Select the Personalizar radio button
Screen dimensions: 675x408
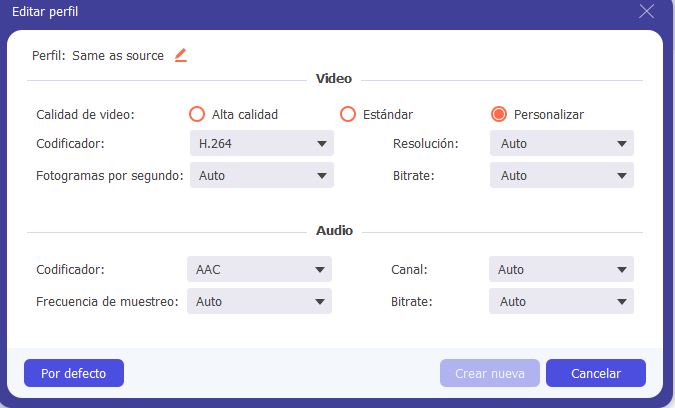pyautogui.click(x=499, y=114)
